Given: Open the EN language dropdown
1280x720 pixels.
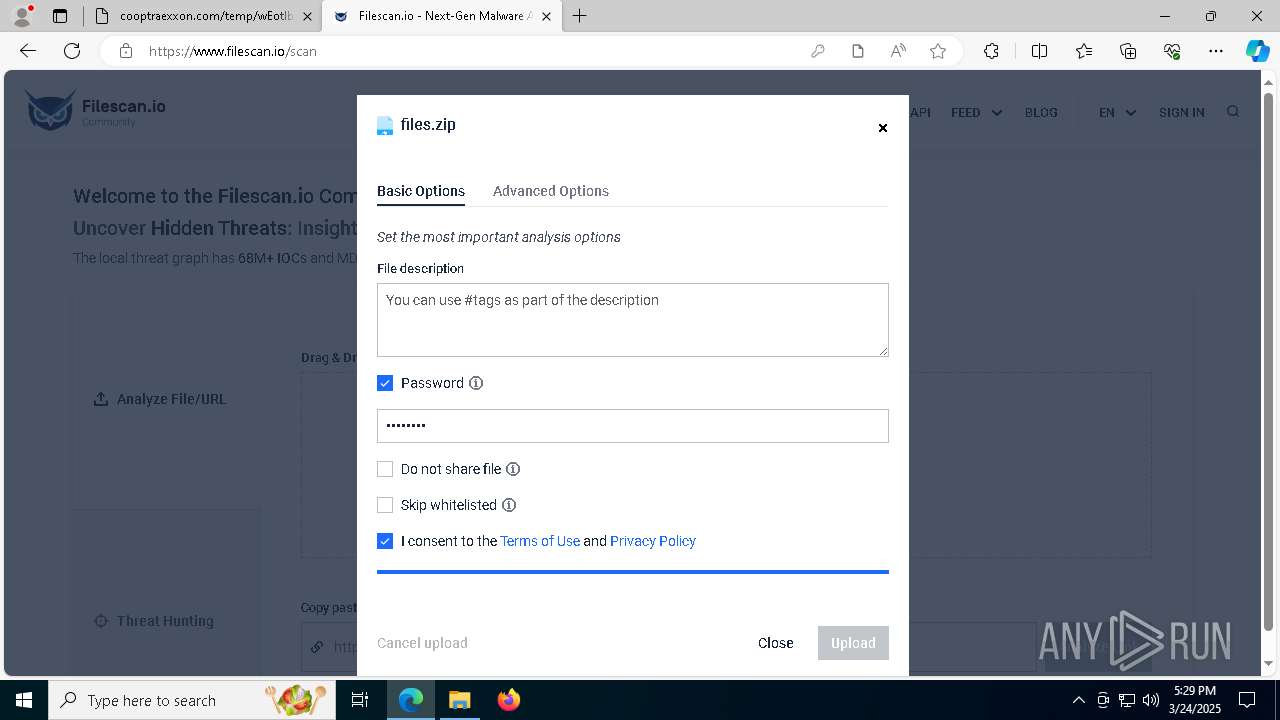Looking at the screenshot, I should coord(1117,113).
